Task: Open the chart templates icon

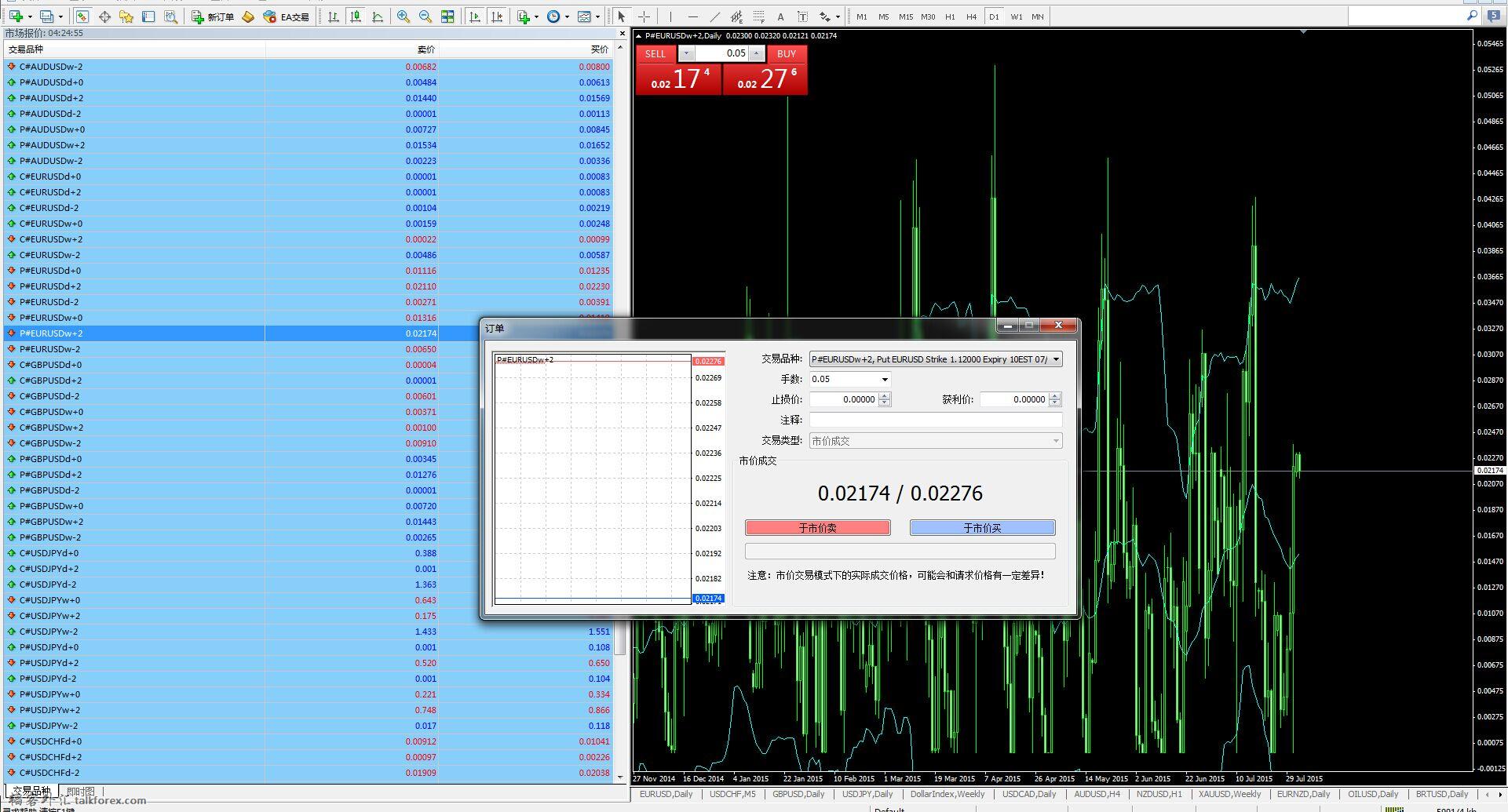Action: tap(584, 16)
